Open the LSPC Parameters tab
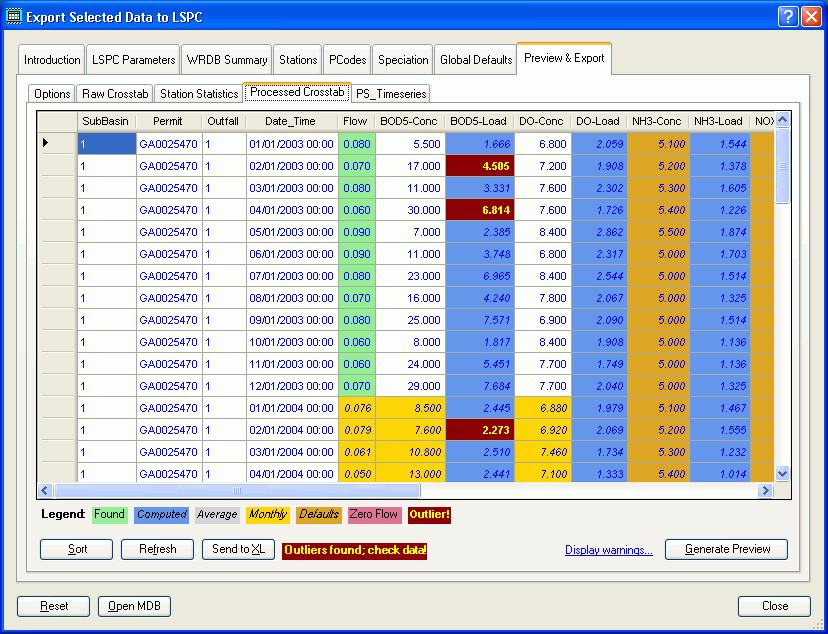This screenshot has width=828, height=634. [132, 58]
